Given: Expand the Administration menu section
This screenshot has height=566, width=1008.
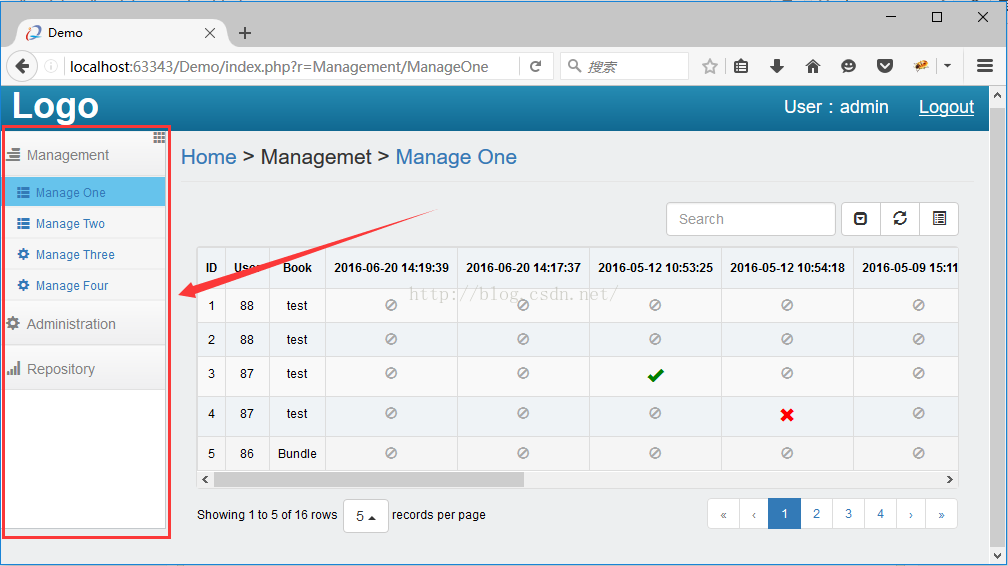Looking at the screenshot, I should pos(85,324).
